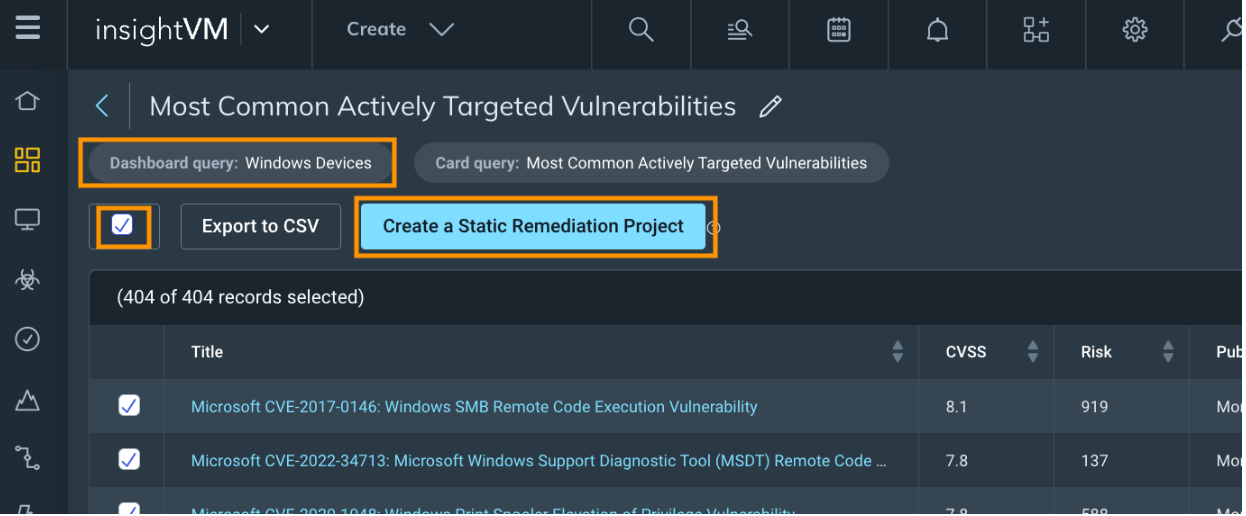Image resolution: width=1246 pixels, height=516 pixels.
Task: Click the back arrow beside title
Action: click(102, 106)
